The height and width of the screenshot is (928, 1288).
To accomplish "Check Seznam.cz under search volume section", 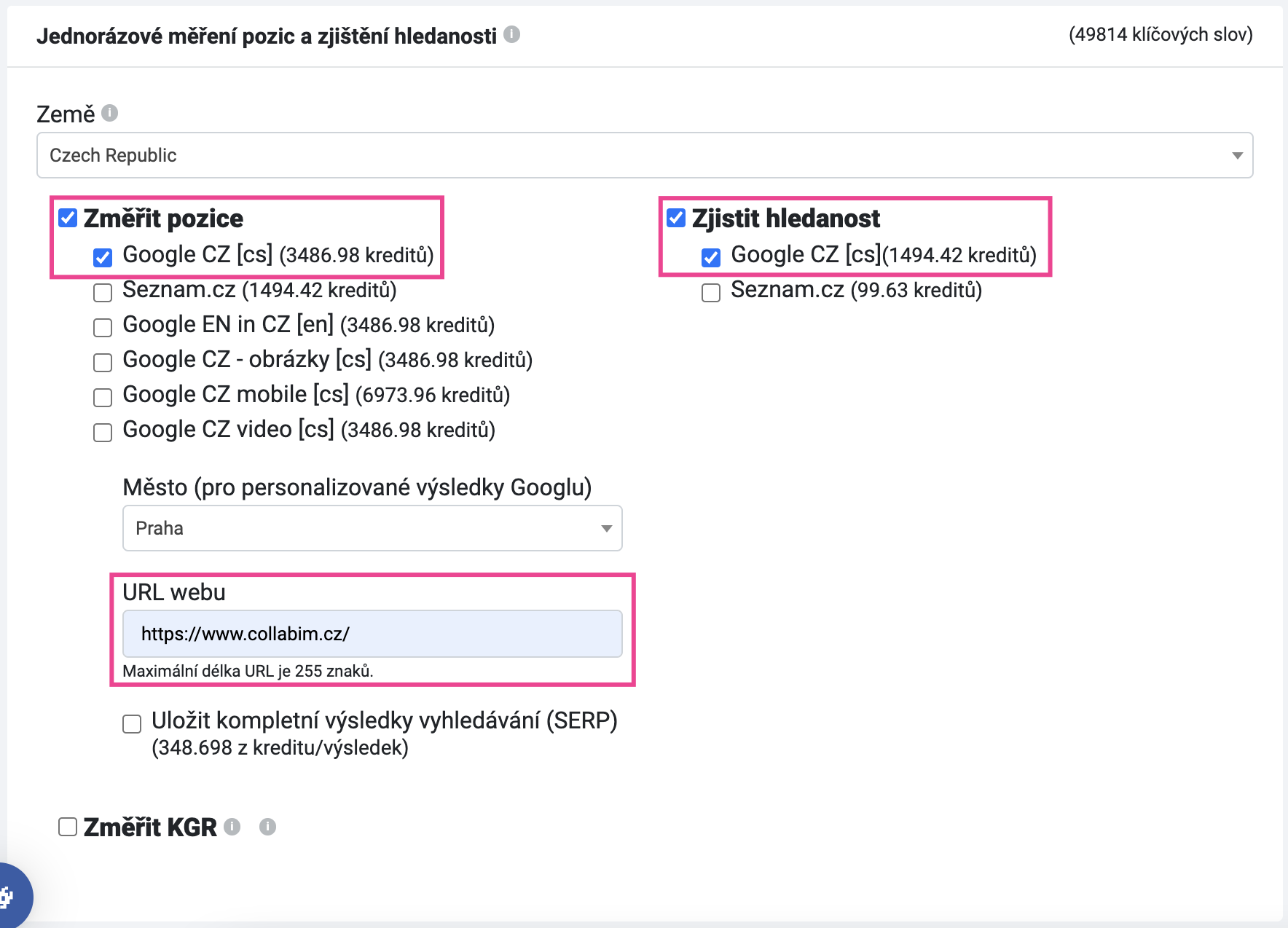I will (711, 293).
